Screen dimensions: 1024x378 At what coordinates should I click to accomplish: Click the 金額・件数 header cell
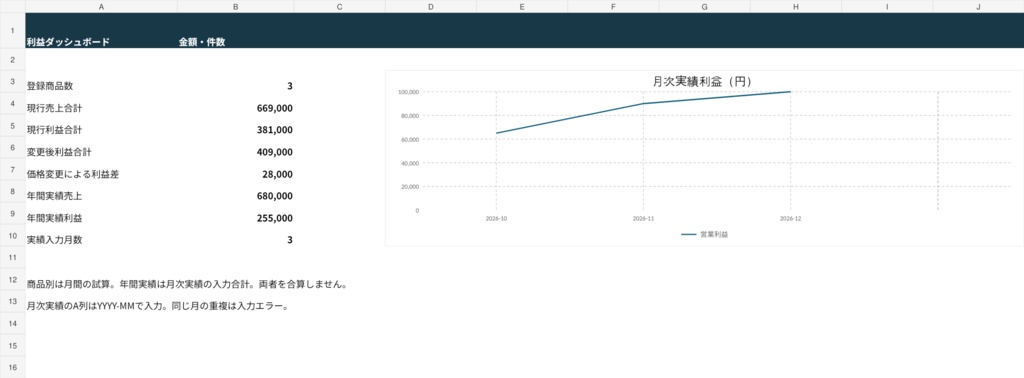tap(235, 31)
